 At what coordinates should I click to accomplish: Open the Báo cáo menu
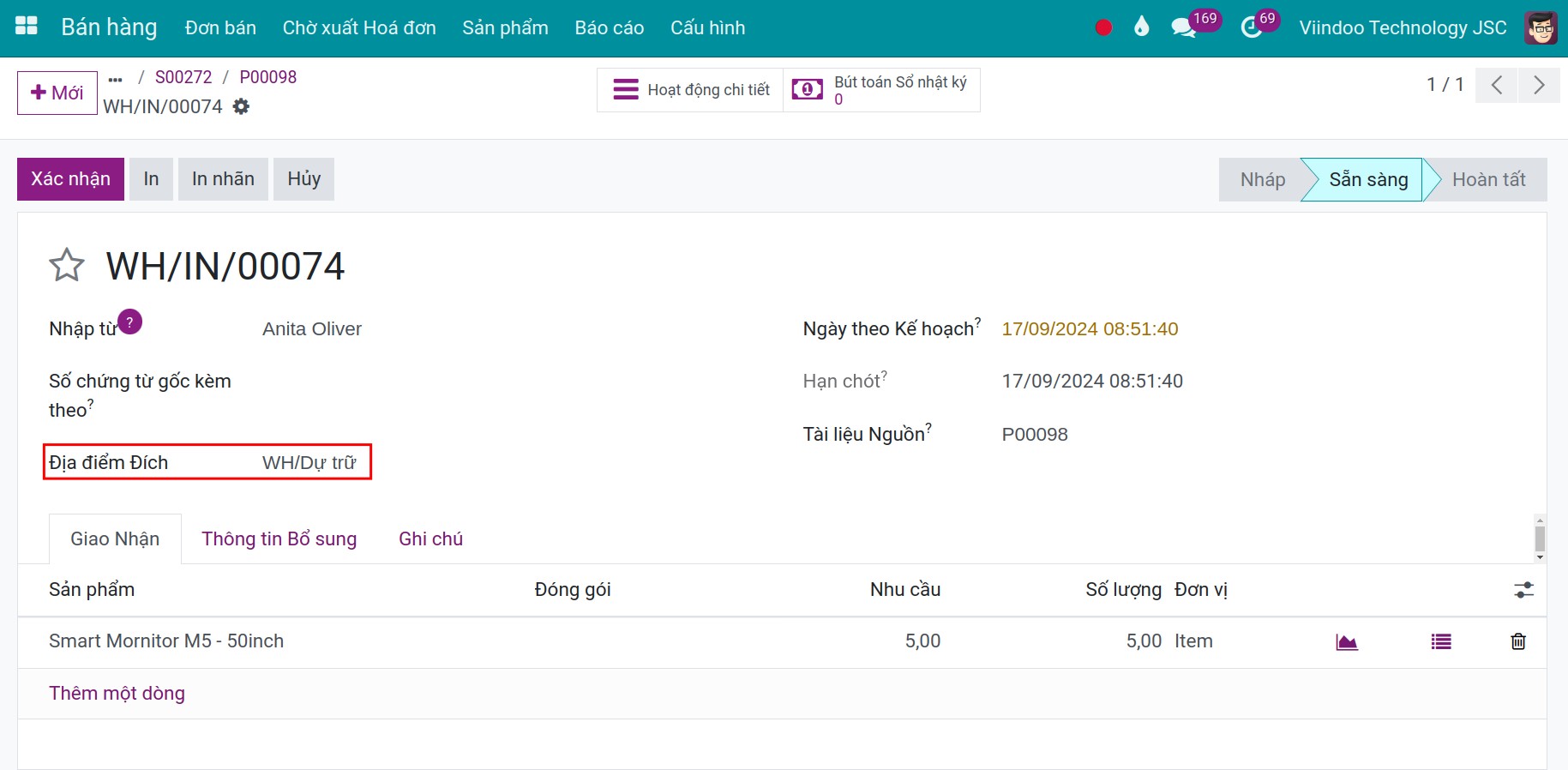click(x=609, y=27)
